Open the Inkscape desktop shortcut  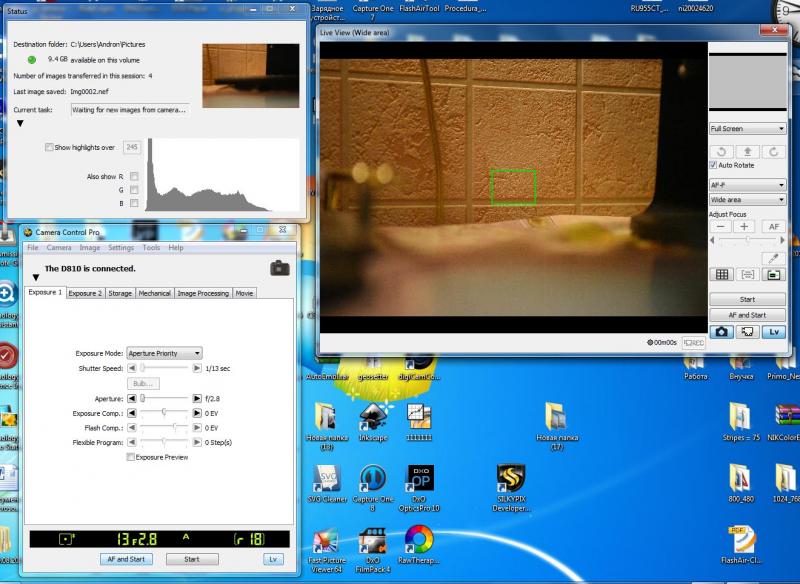coord(373,422)
